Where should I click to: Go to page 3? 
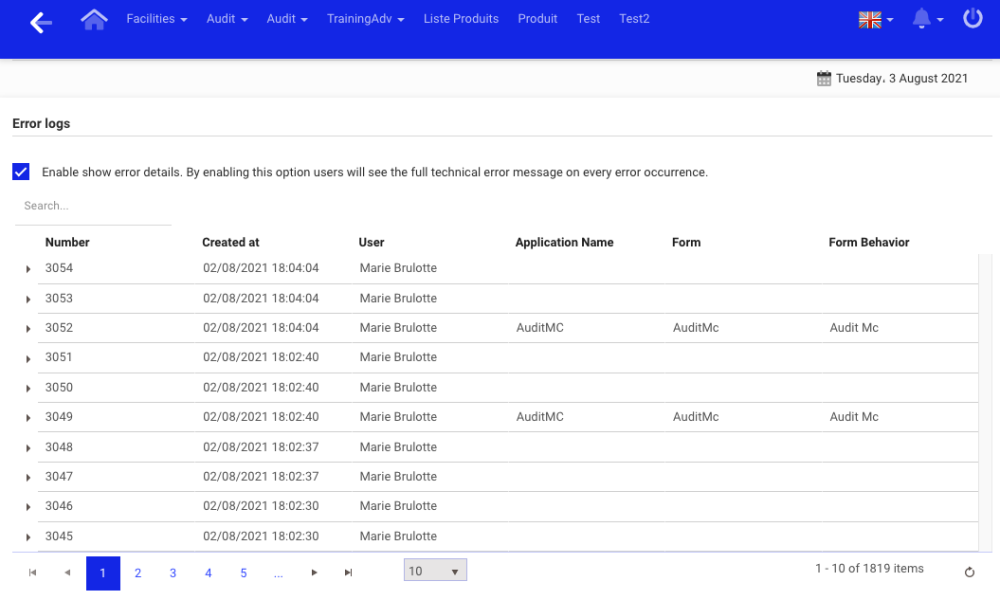click(173, 573)
